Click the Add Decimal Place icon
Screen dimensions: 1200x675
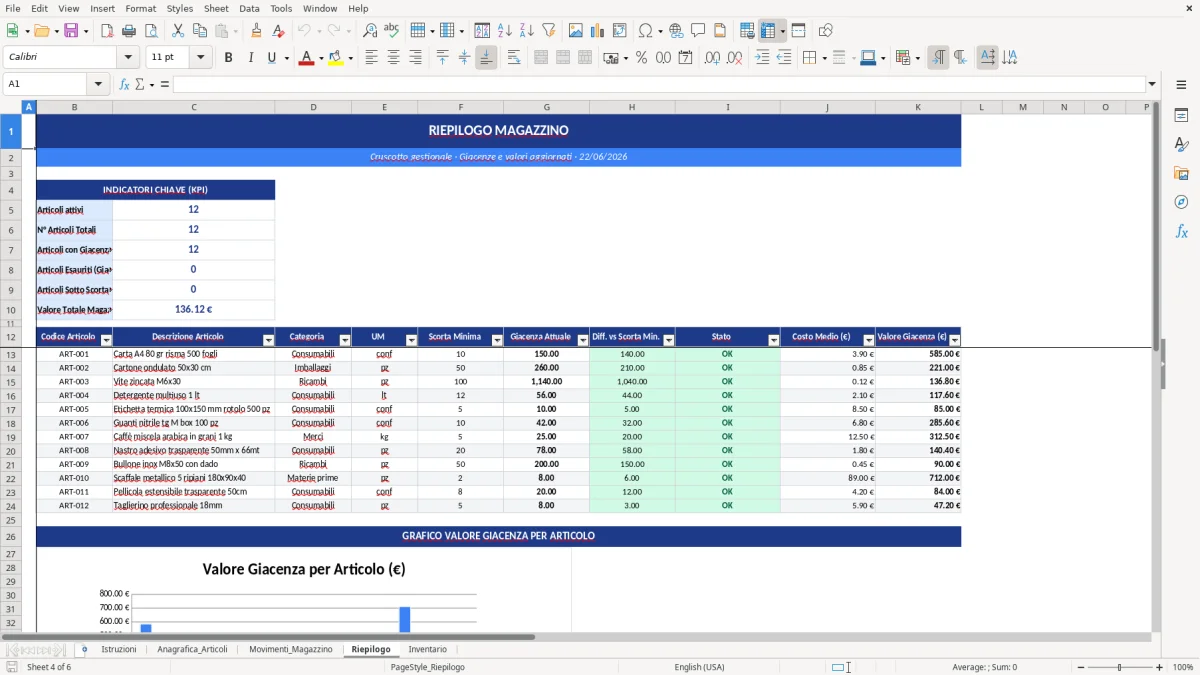pyautogui.click(x=713, y=58)
